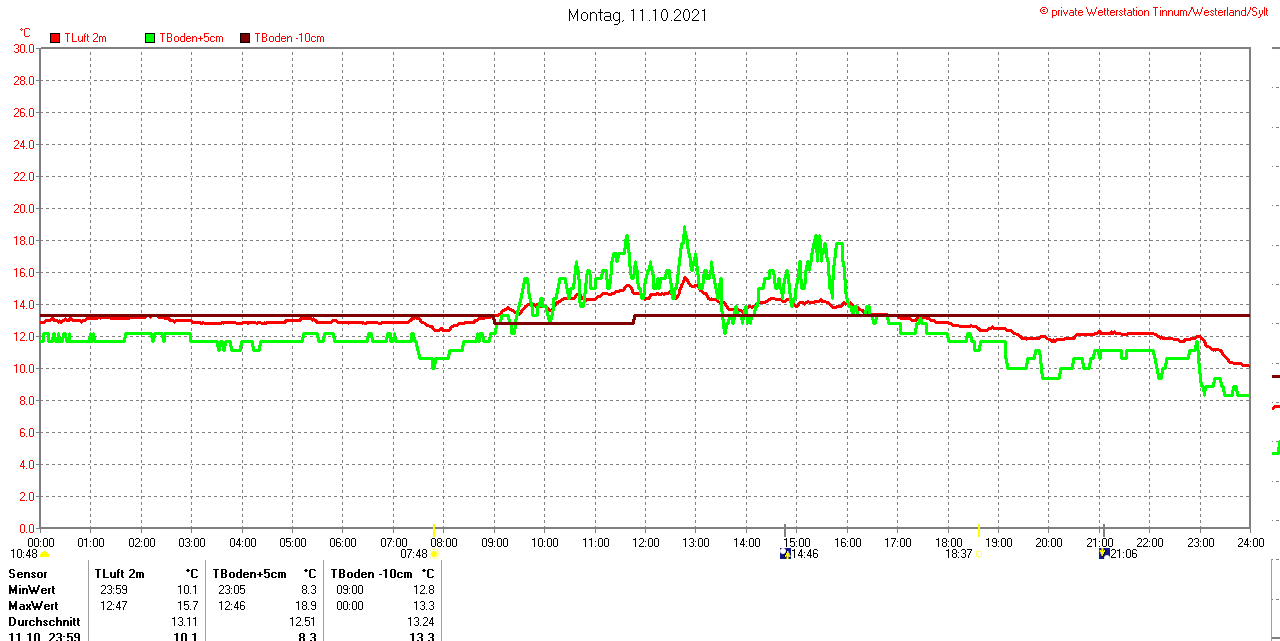Click the 12:00 label on the time axis

[645, 543]
